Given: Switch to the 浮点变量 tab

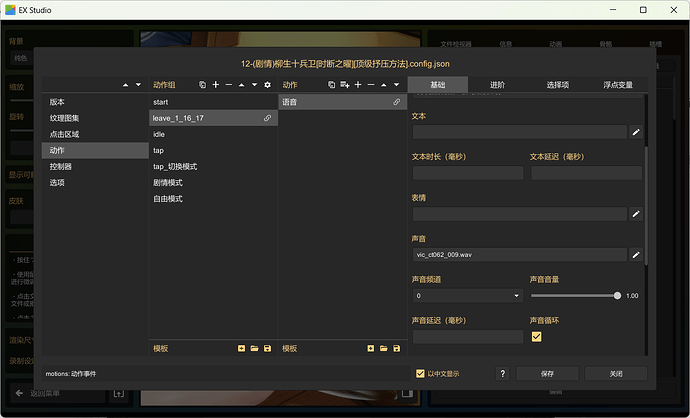Looking at the screenshot, I should (618, 85).
